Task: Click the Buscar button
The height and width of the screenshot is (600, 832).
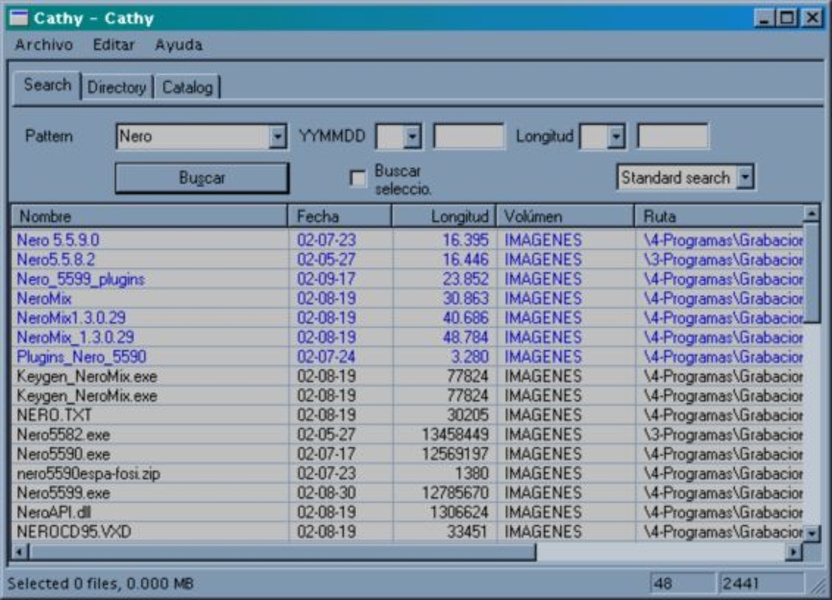Action: click(202, 178)
